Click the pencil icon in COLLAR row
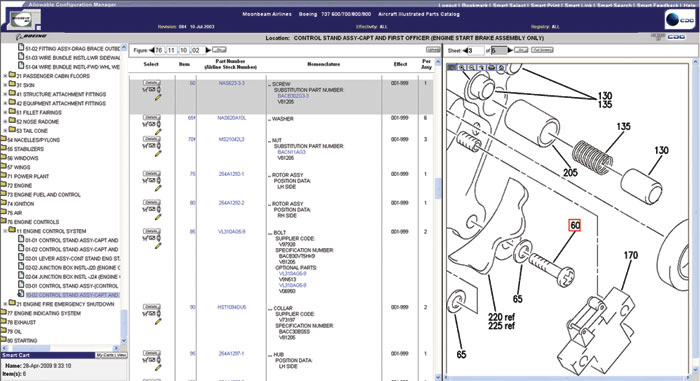 tap(158, 321)
